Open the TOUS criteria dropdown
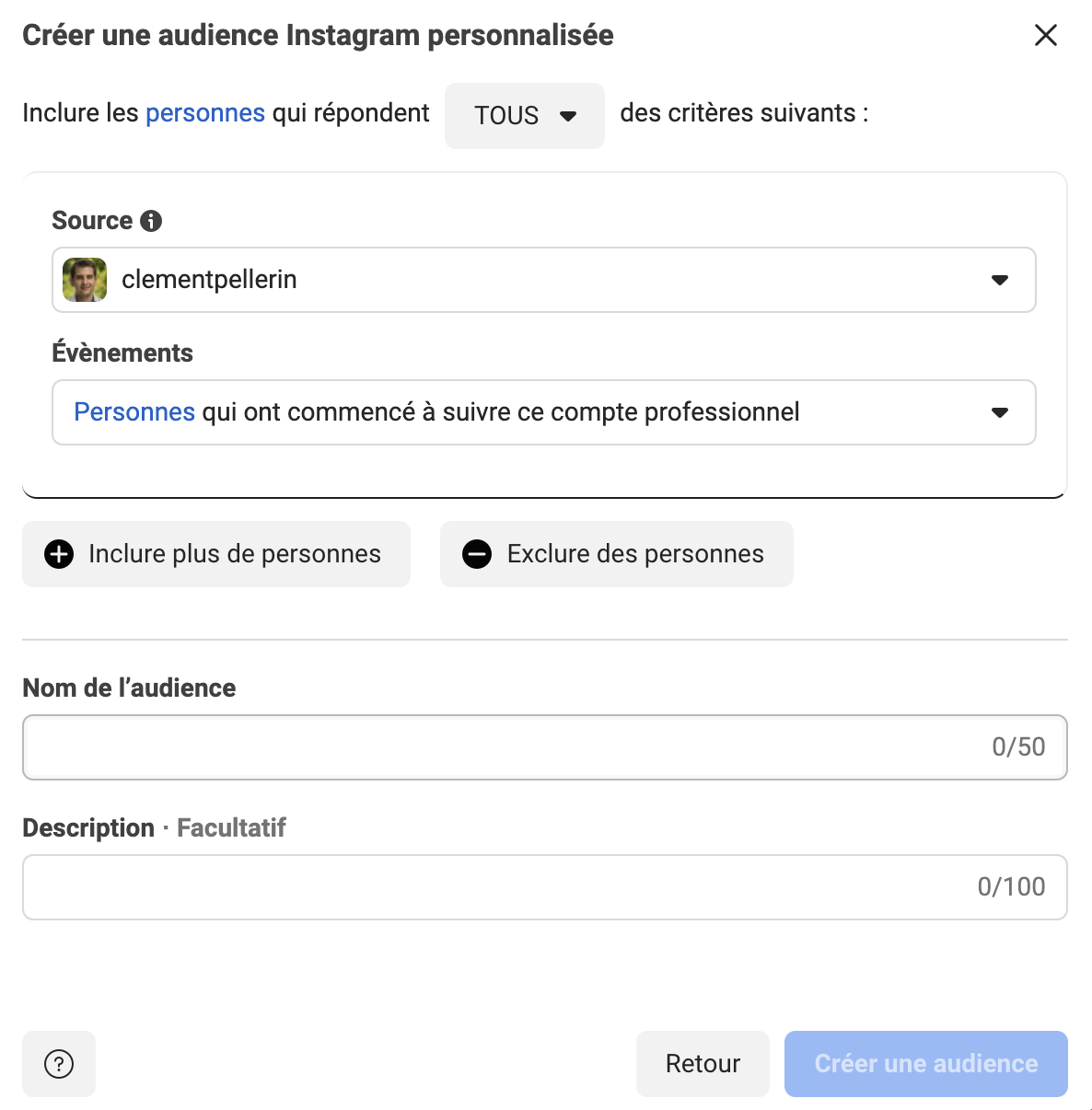 tap(523, 116)
